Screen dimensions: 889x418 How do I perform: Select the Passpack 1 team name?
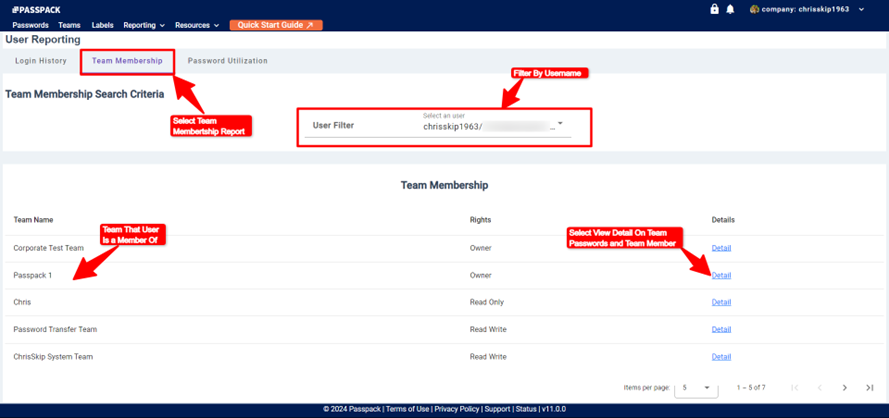pos(32,275)
